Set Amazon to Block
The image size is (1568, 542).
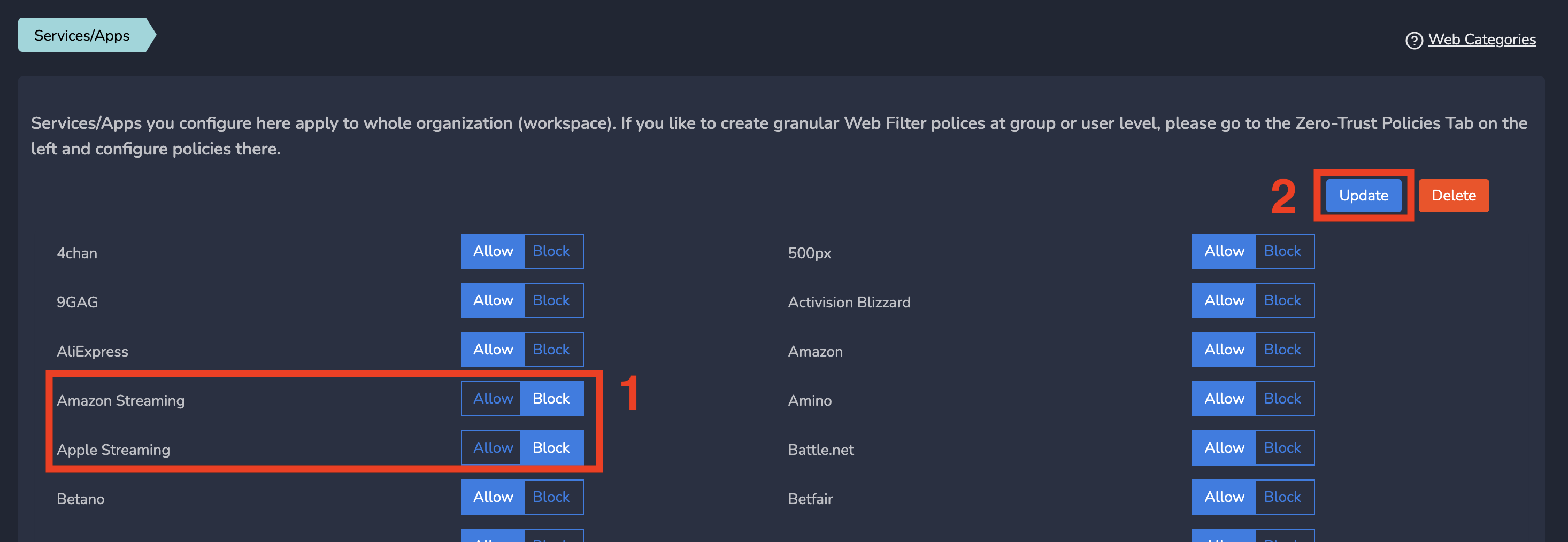click(1282, 350)
